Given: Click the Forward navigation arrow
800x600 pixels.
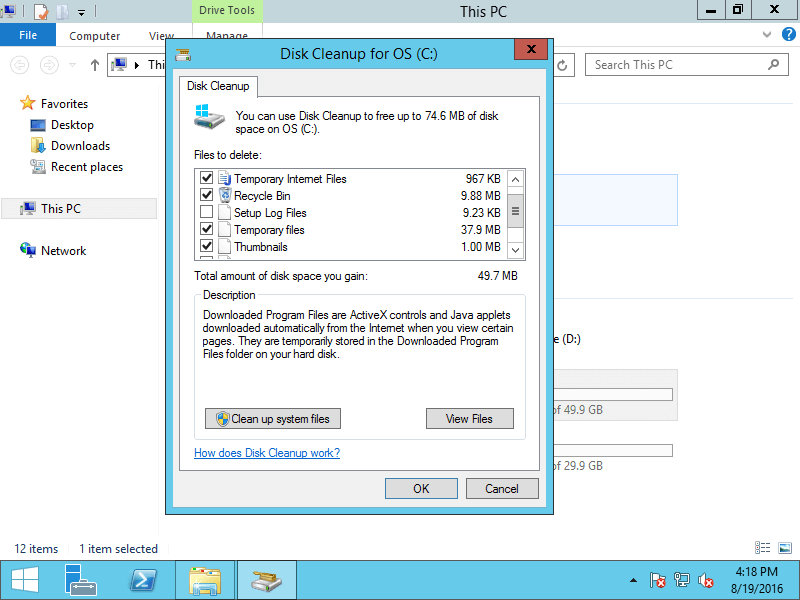Looking at the screenshot, I should tap(49, 65).
